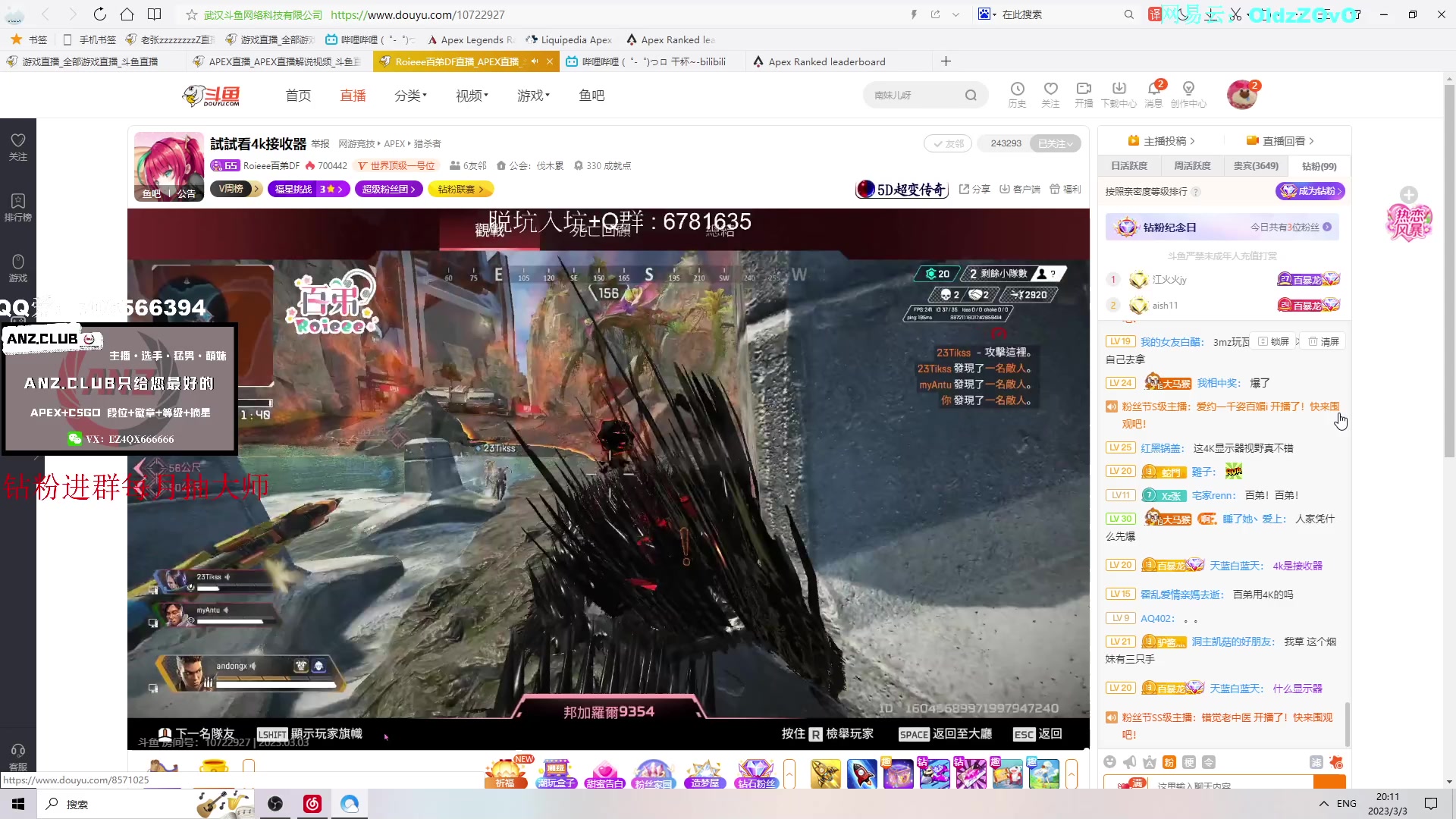Mute the Roieee streaming browser tab
This screenshot has height=819, width=1456.
point(535,61)
